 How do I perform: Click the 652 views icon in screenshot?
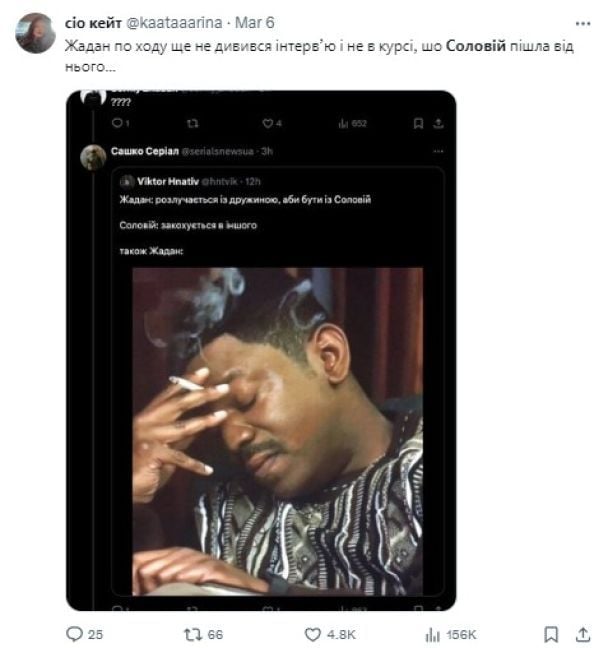point(342,124)
